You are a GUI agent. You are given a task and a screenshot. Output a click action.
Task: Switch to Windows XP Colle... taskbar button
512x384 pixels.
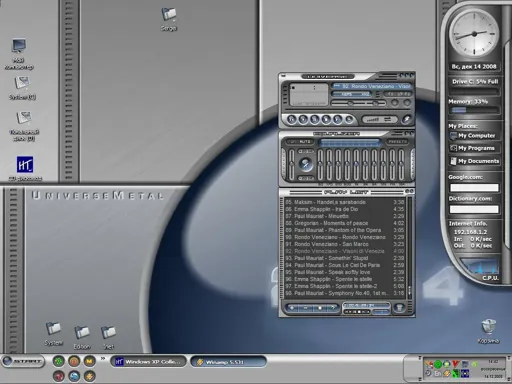tap(149, 362)
